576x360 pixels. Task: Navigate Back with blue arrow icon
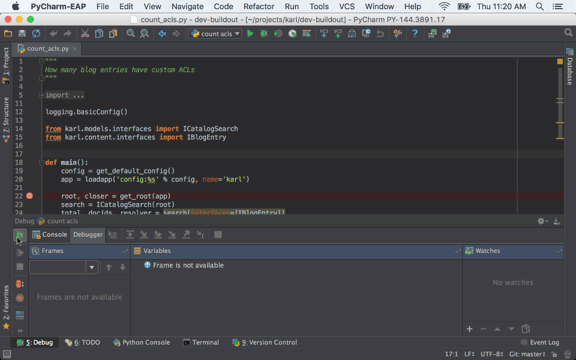pyautogui.click(x=162, y=34)
